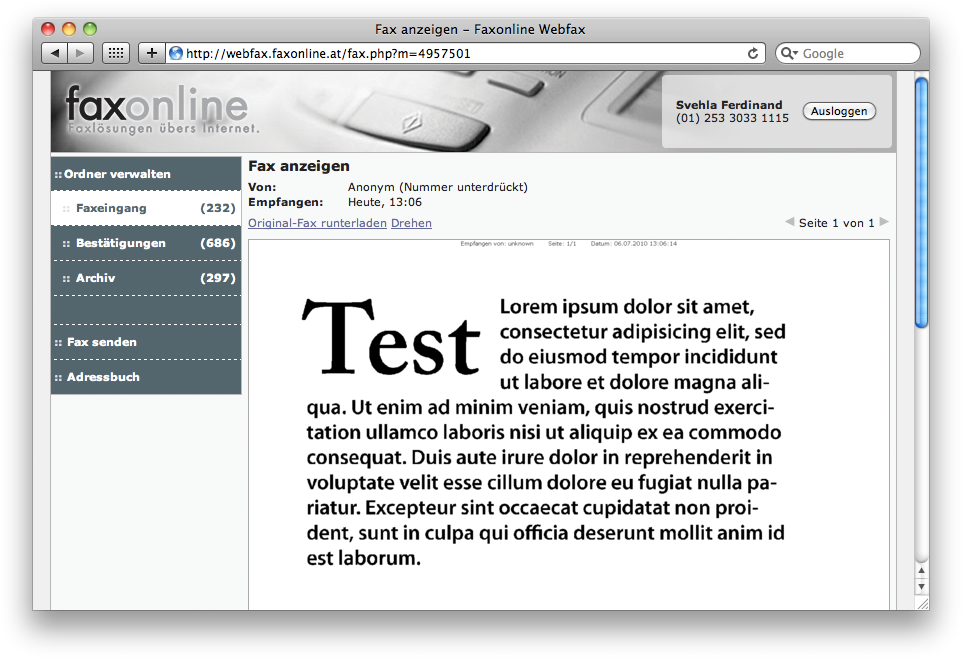Click the address bar URL field
The width and height of the screenshot is (962, 658).
tap(465, 53)
